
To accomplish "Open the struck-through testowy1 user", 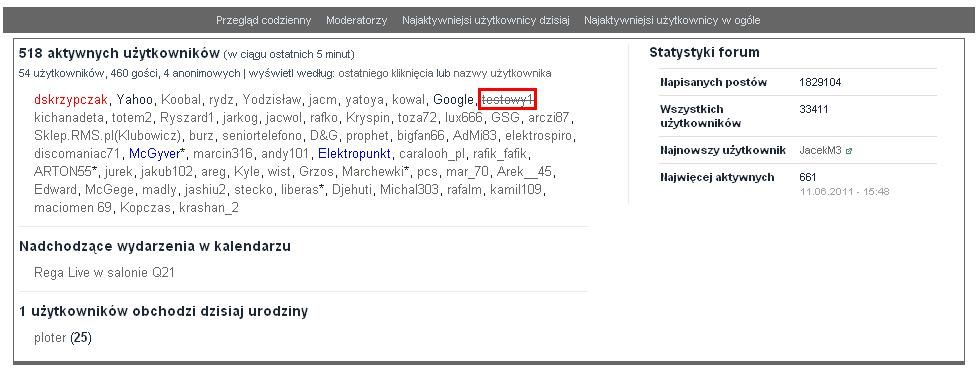I will tap(507, 99).
